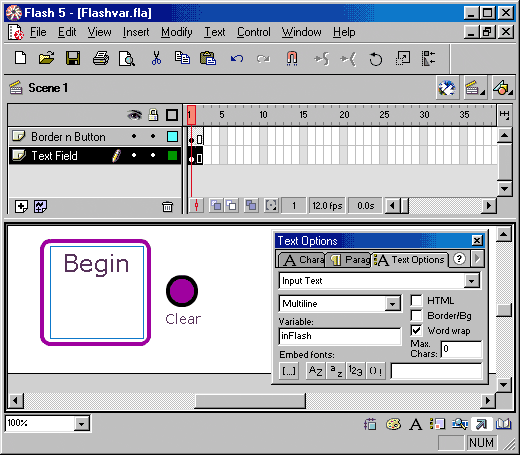Screen dimensions: 520x455
Task: Click the Add Layer plus icon
Action: click(x=21, y=206)
